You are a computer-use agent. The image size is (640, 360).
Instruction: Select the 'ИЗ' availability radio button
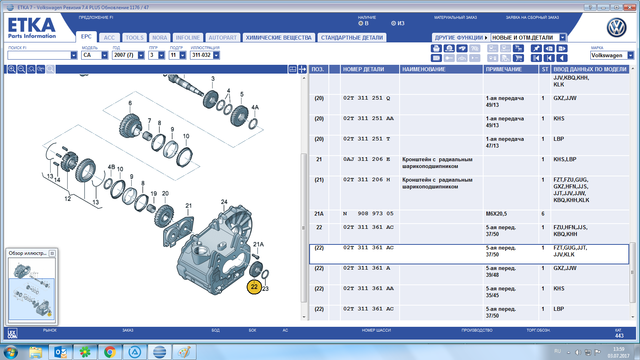click(393, 24)
